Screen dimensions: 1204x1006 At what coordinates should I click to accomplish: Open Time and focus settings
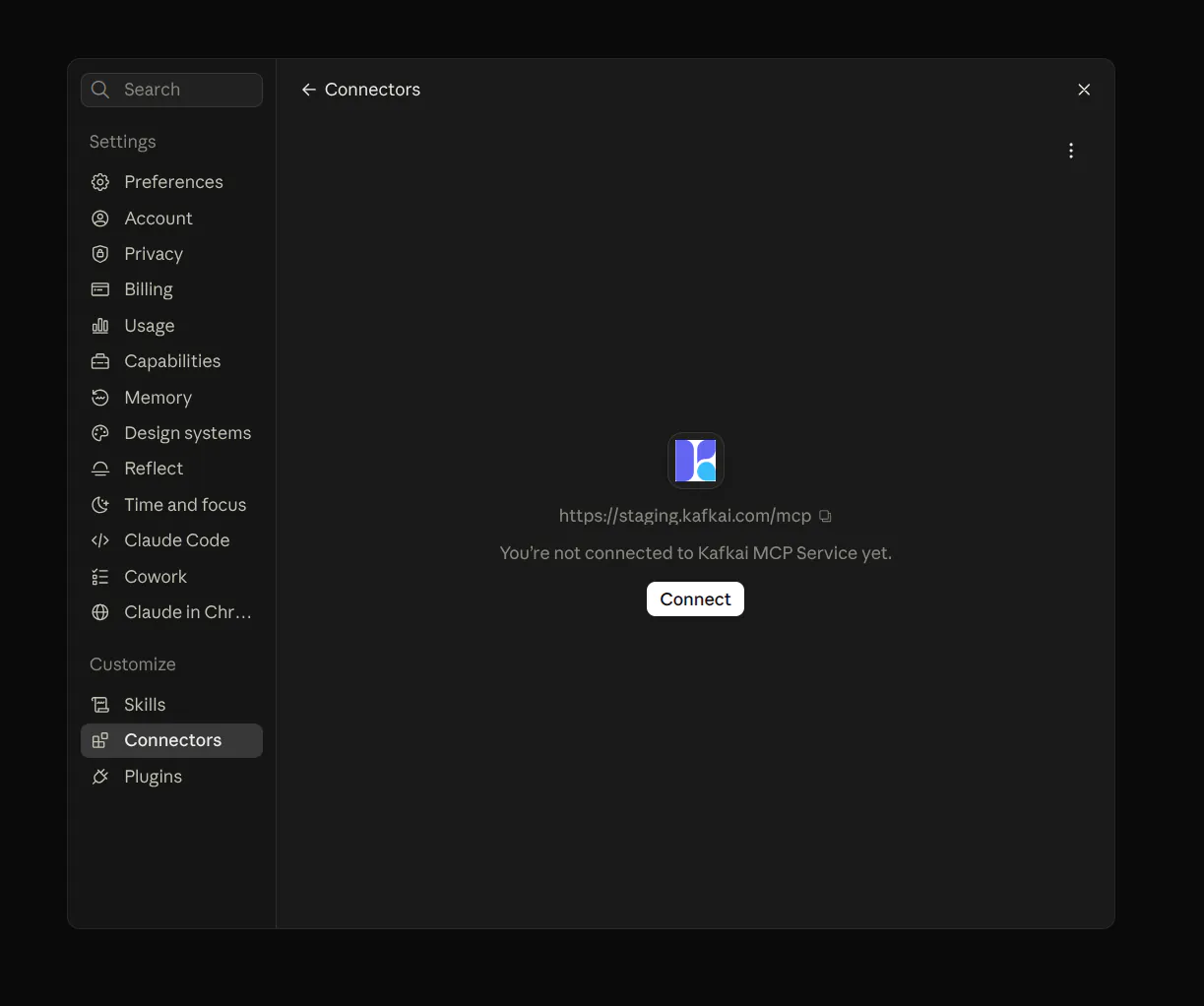[171, 505]
